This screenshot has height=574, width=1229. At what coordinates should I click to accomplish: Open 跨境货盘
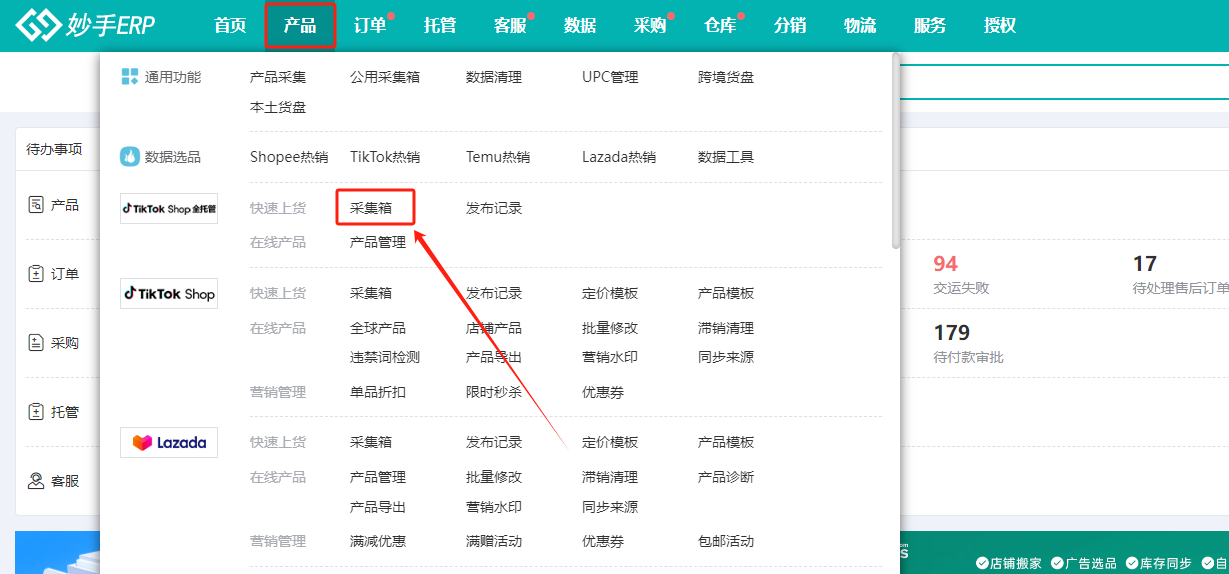pyautogui.click(x=726, y=77)
